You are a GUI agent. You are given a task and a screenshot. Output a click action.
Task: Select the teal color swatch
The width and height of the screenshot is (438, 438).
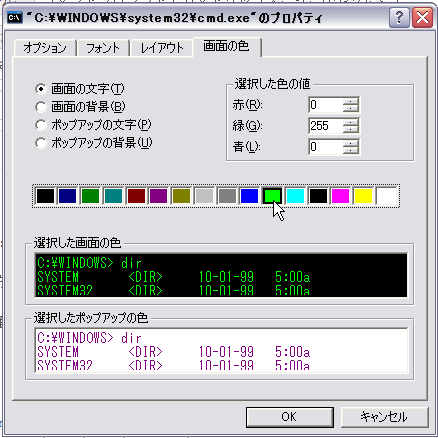click(113, 196)
